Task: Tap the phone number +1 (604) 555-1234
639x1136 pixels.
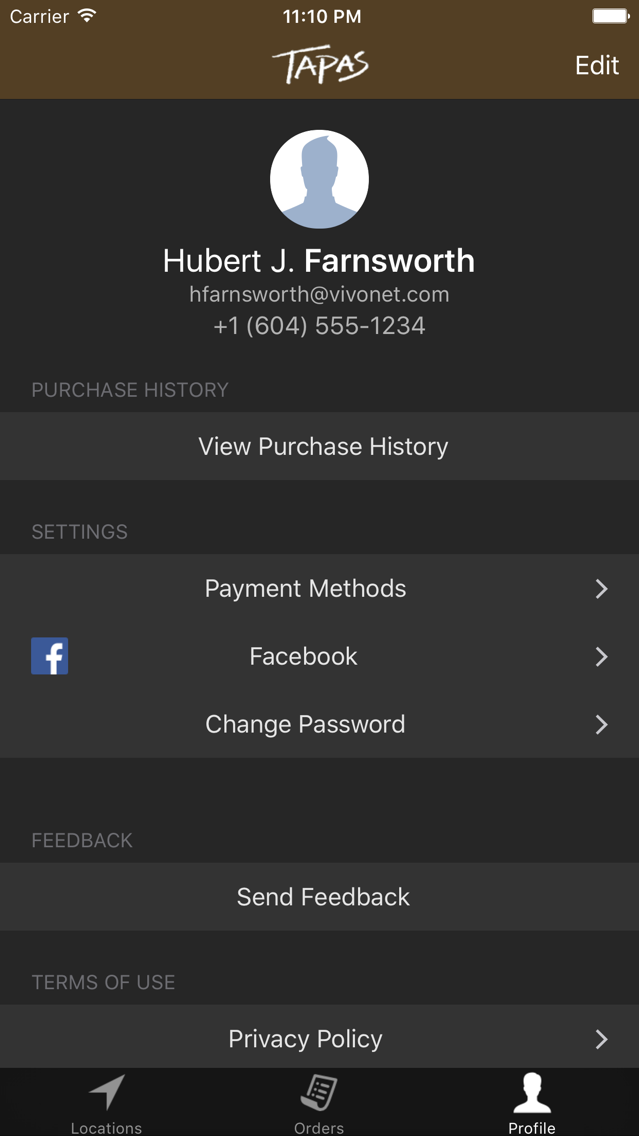Action: (x=320, y=326)
